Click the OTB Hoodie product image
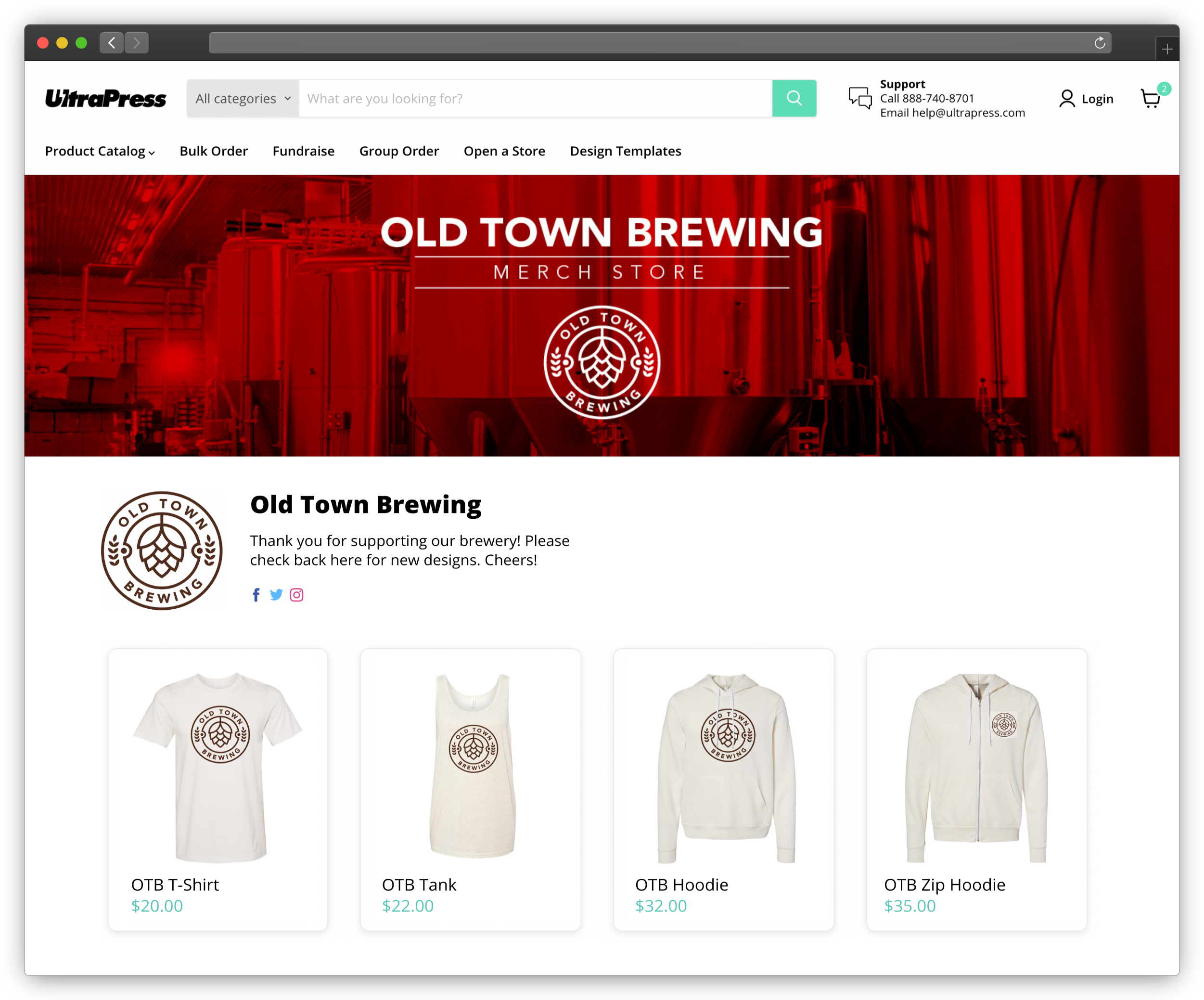 pos(727,768)
